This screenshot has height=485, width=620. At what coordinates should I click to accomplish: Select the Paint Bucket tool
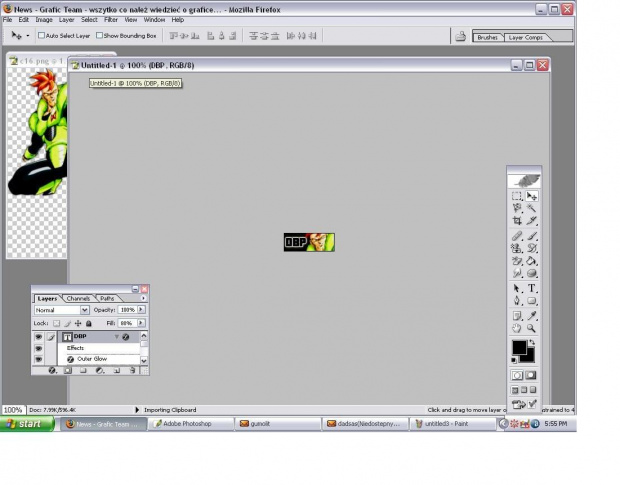pyautogui.click(x=532, y=261)
